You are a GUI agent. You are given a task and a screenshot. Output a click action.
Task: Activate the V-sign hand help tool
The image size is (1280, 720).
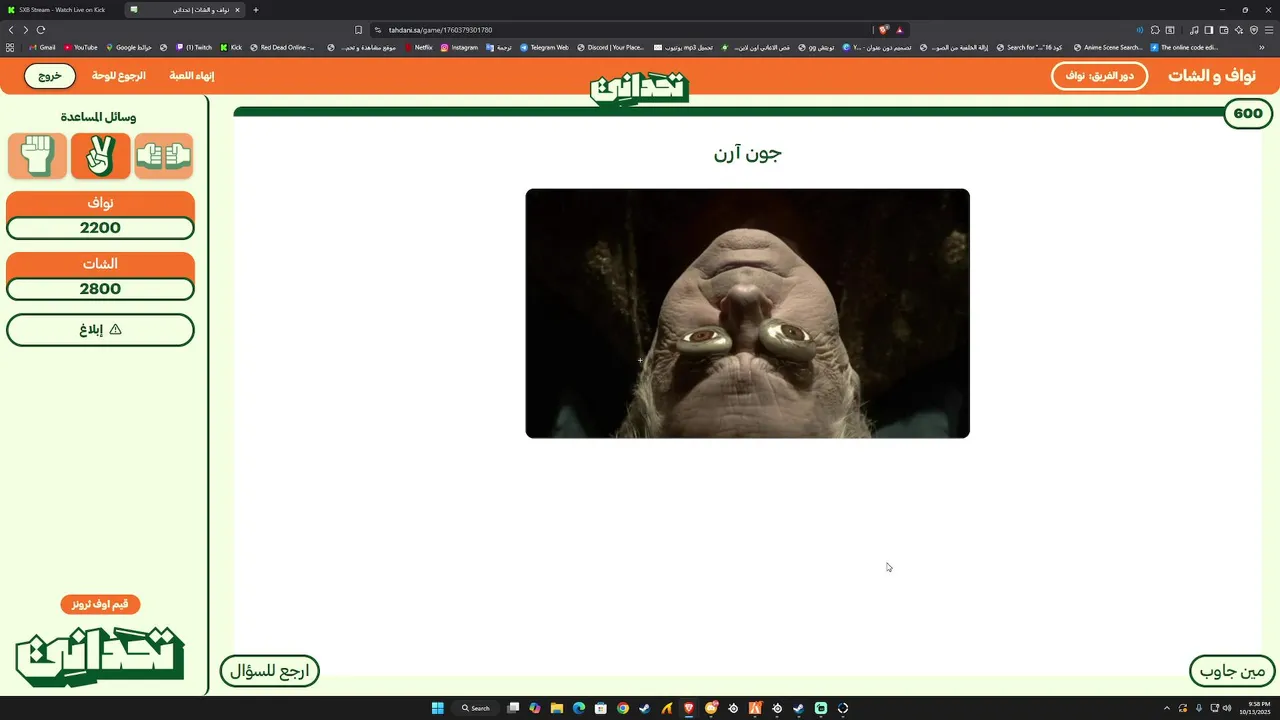tap(100, 156)
